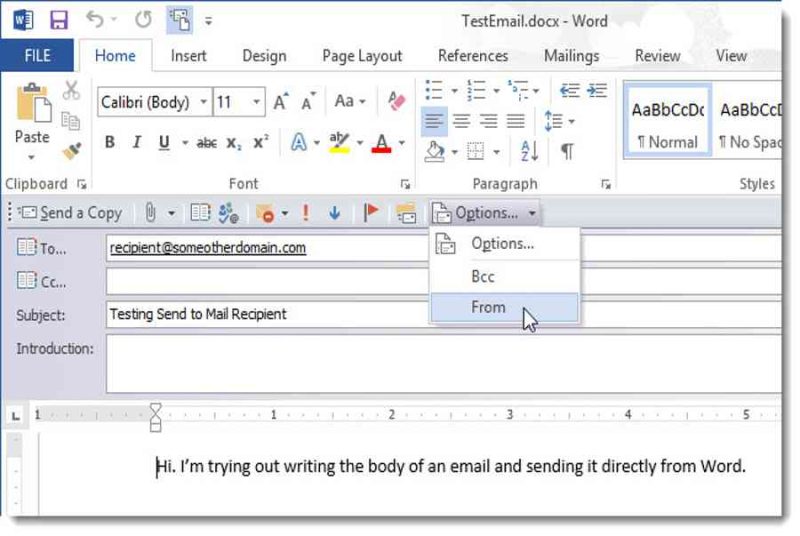Click the Shading paint bucket icon
Viewport: 800px width, 536px height.
[x=435, y=151]
